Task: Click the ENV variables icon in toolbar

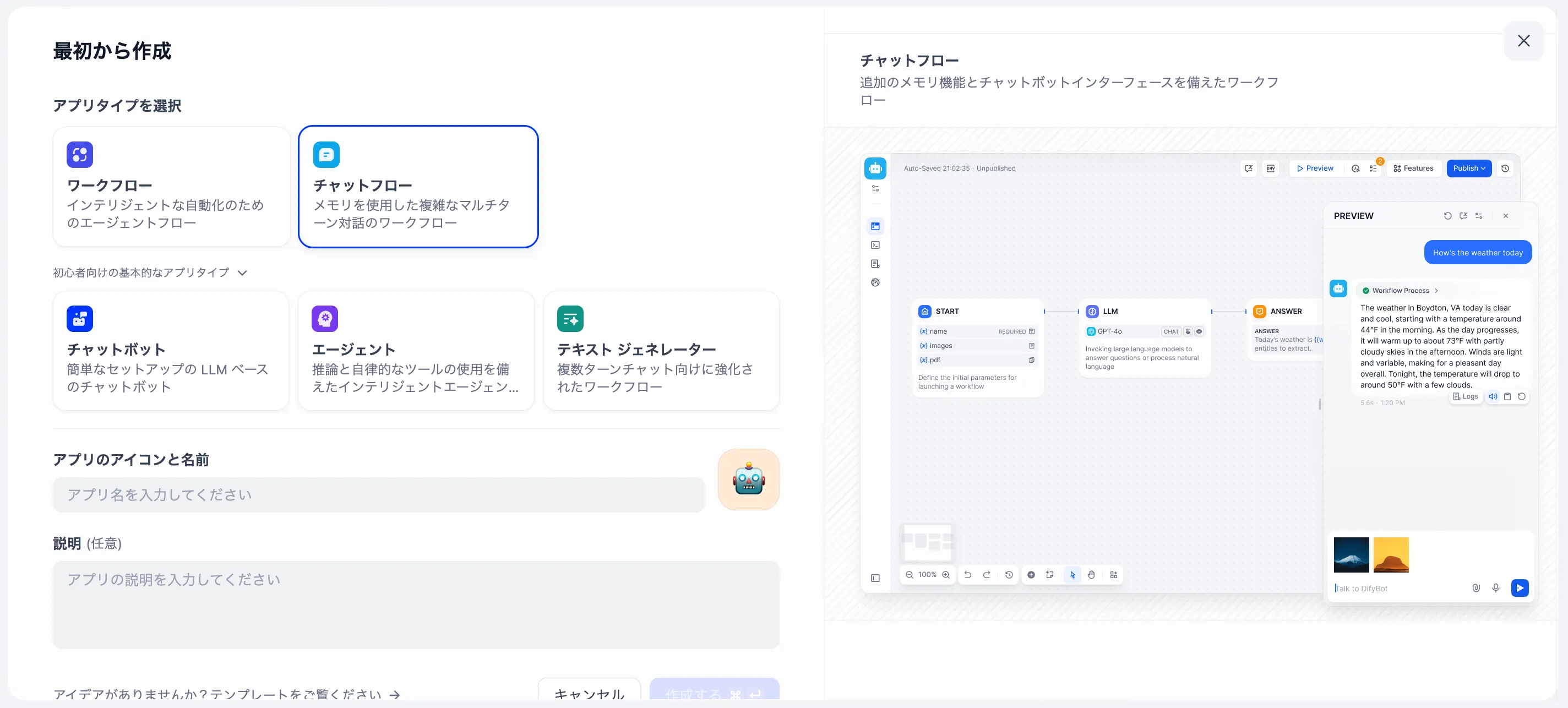Action: click(1270, 168)
